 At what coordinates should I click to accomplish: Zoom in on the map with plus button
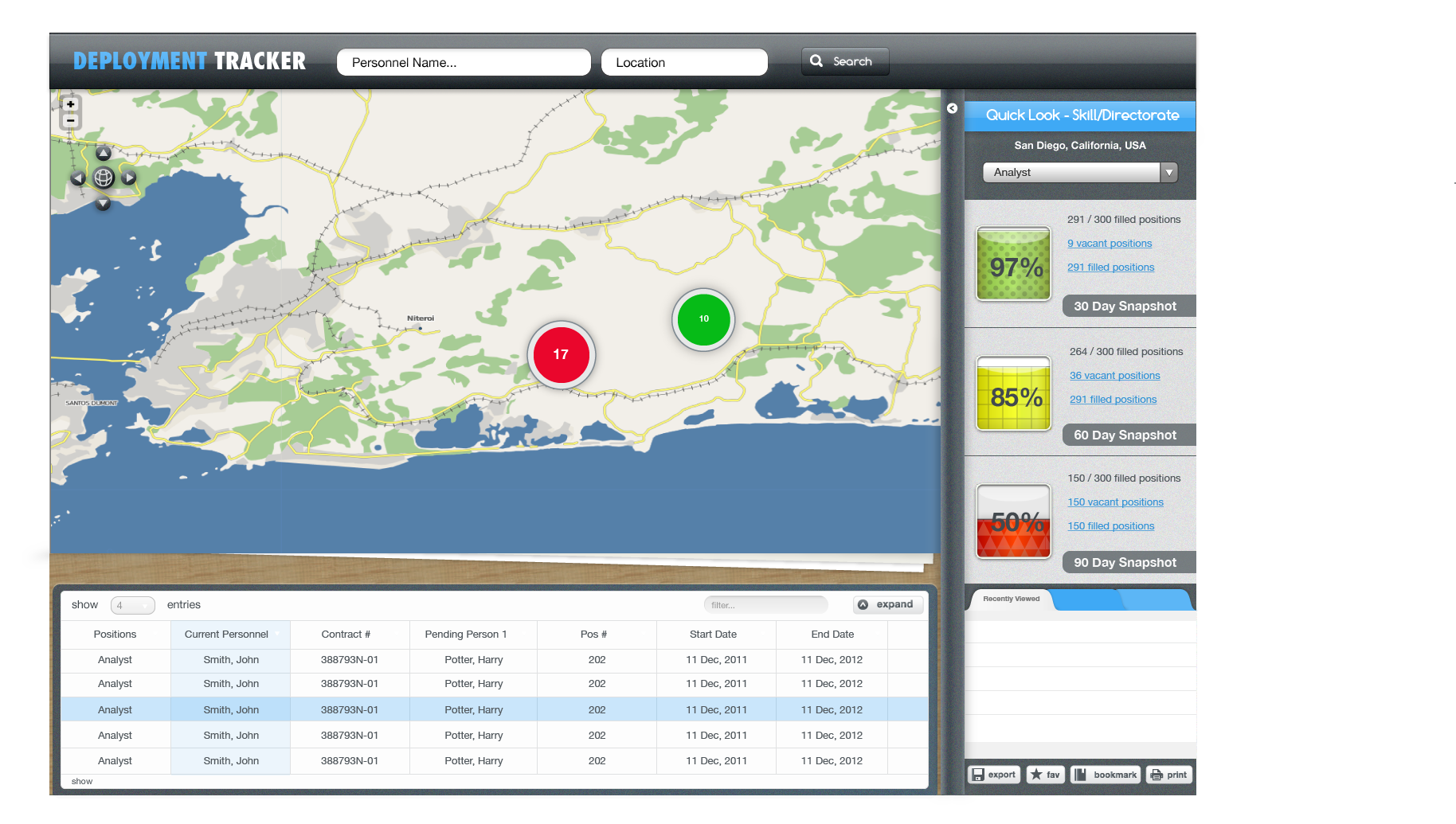pos(71,104)
